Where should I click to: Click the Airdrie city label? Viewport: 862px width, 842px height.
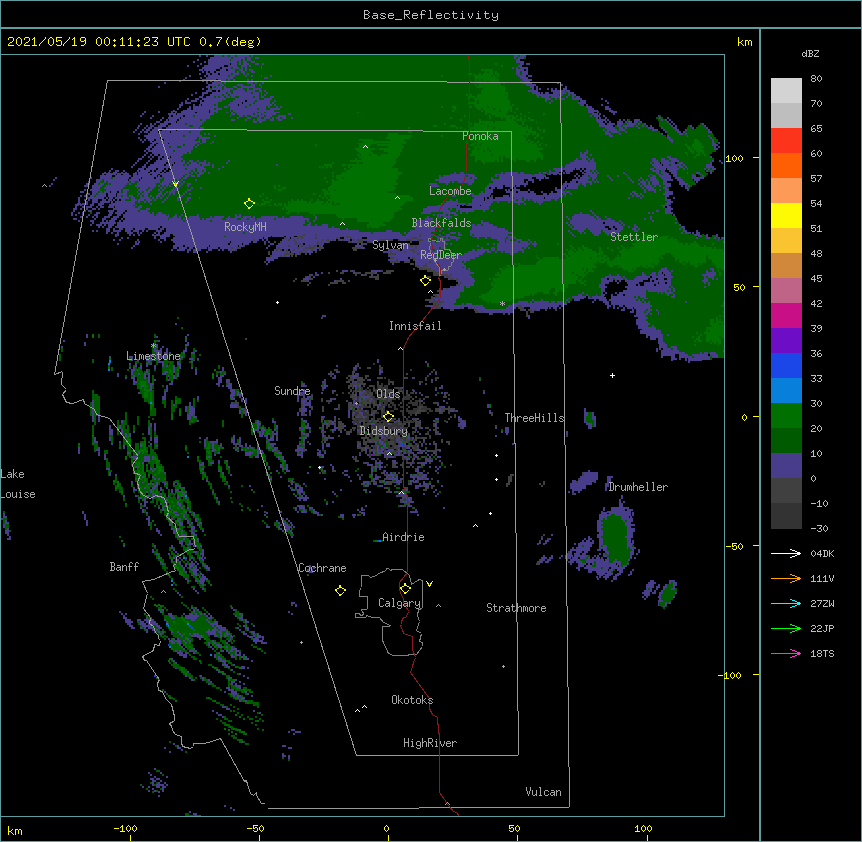(x=403, y=537)
